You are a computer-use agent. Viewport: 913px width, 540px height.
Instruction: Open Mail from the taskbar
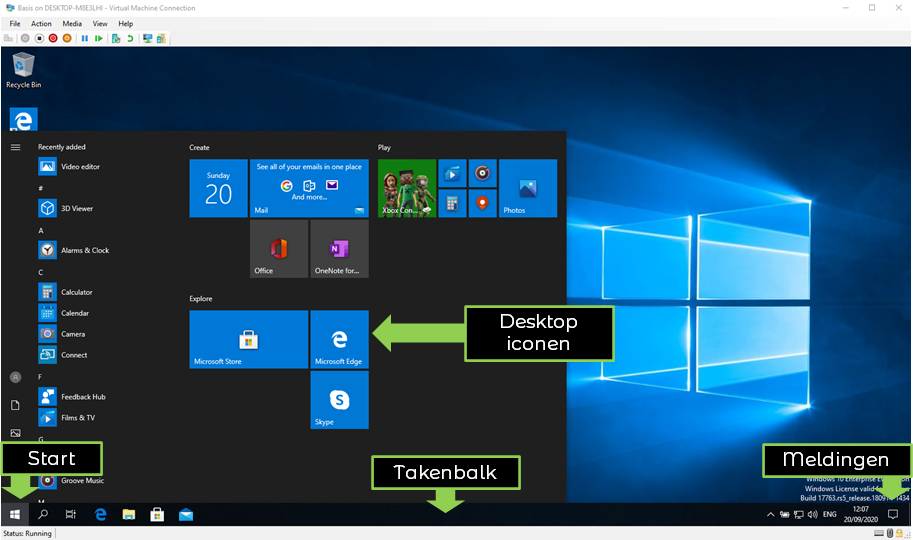pos(186,514)
